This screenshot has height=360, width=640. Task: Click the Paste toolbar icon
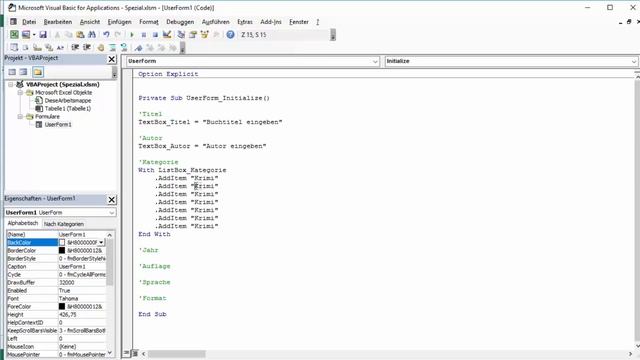[x=80, y=35]
